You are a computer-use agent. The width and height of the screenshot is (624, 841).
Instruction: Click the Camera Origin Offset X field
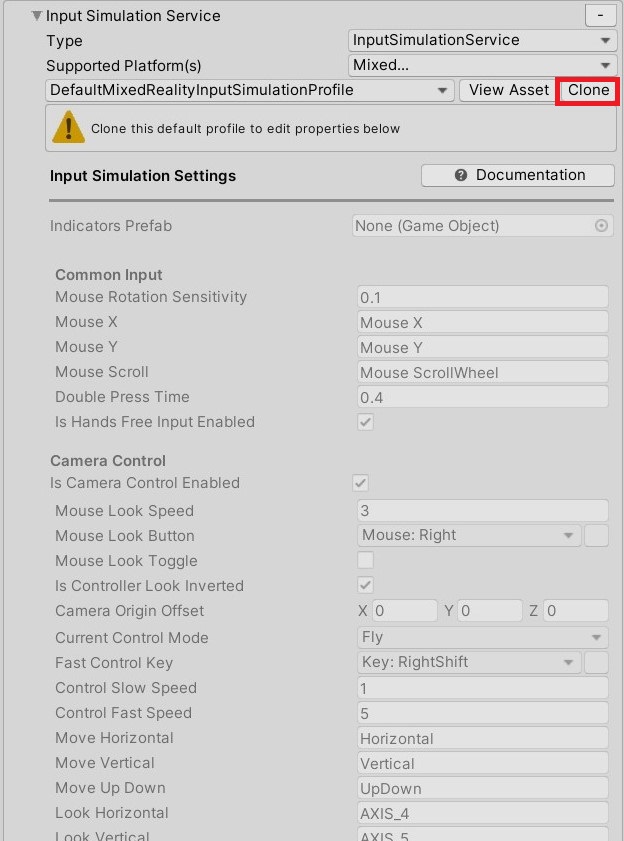point(405,611)
